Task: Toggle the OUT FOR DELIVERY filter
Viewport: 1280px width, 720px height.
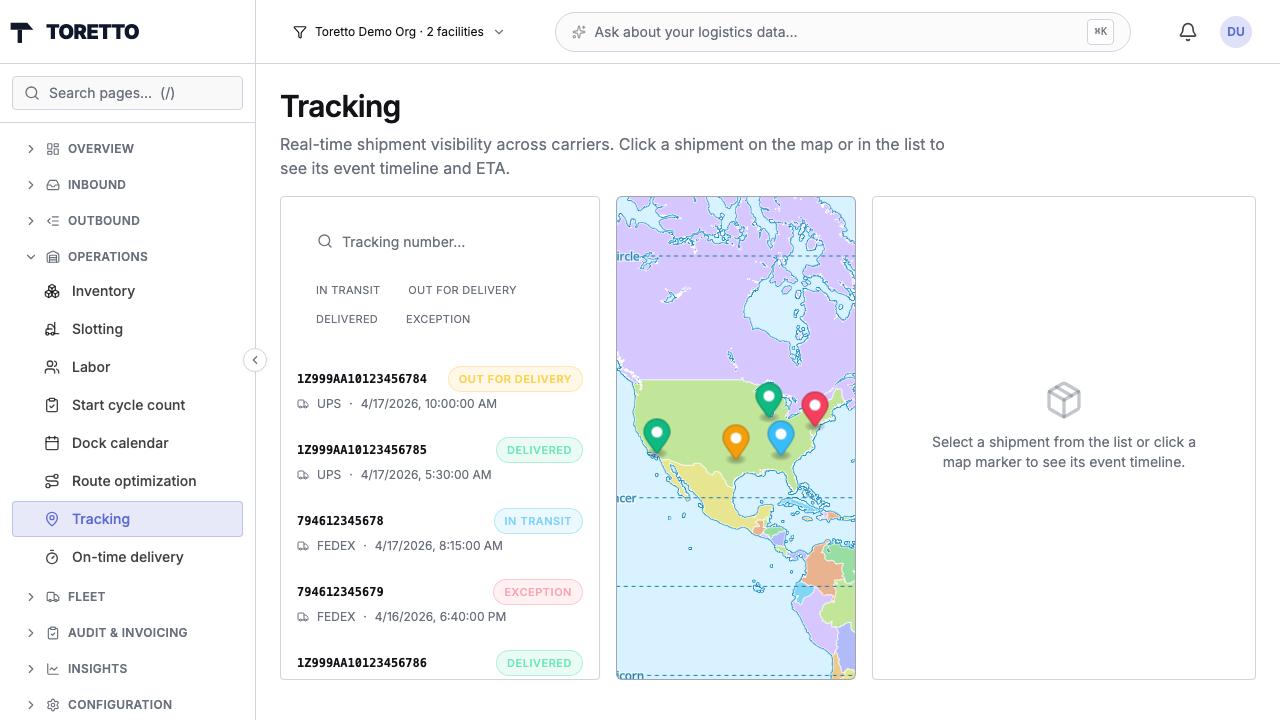Action: pyautogui.click(x=462, y=290)
